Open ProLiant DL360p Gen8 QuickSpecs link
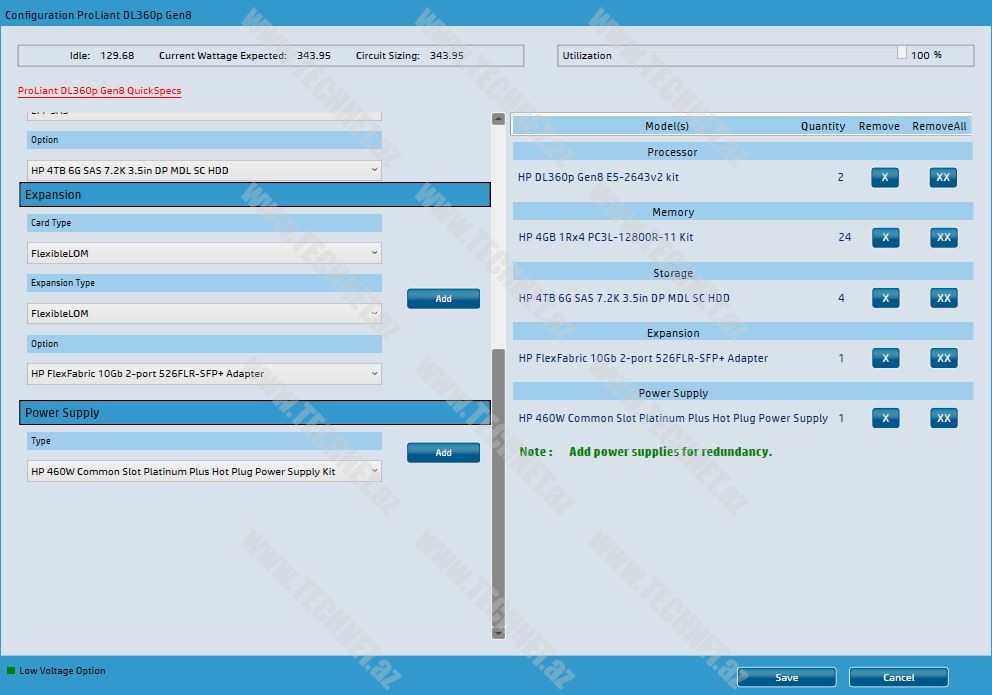The height and width of the screenshot is (695, 992). coord(99,91)
